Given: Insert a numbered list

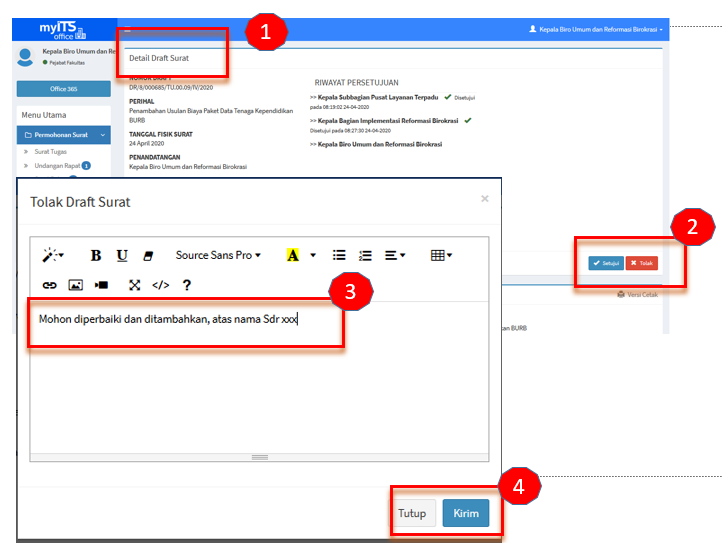Looking at the screenshot, I should click(x=365, y=255).
